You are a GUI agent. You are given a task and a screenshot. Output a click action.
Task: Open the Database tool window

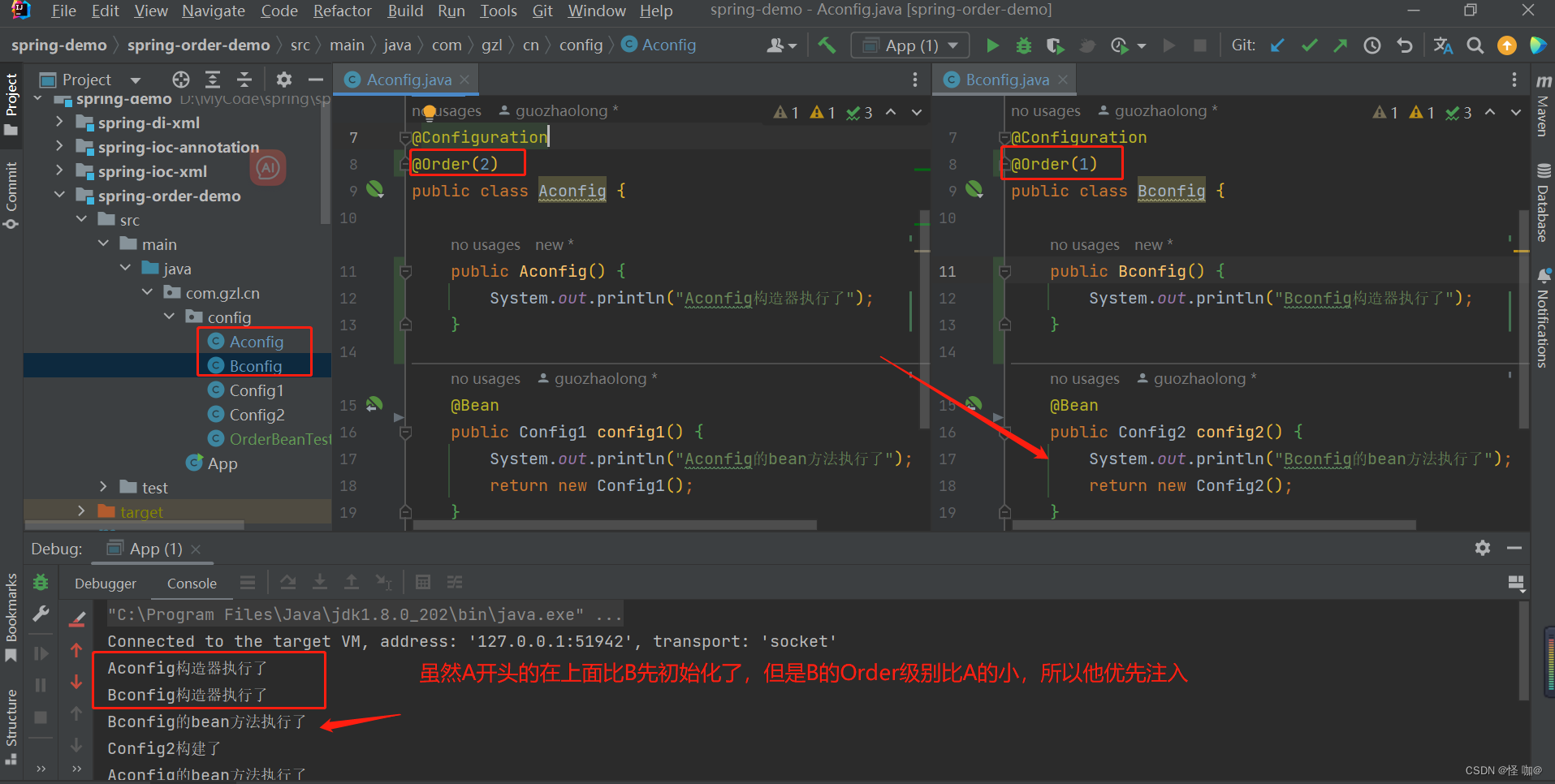pyautogui.click(x=1543, y=204)
